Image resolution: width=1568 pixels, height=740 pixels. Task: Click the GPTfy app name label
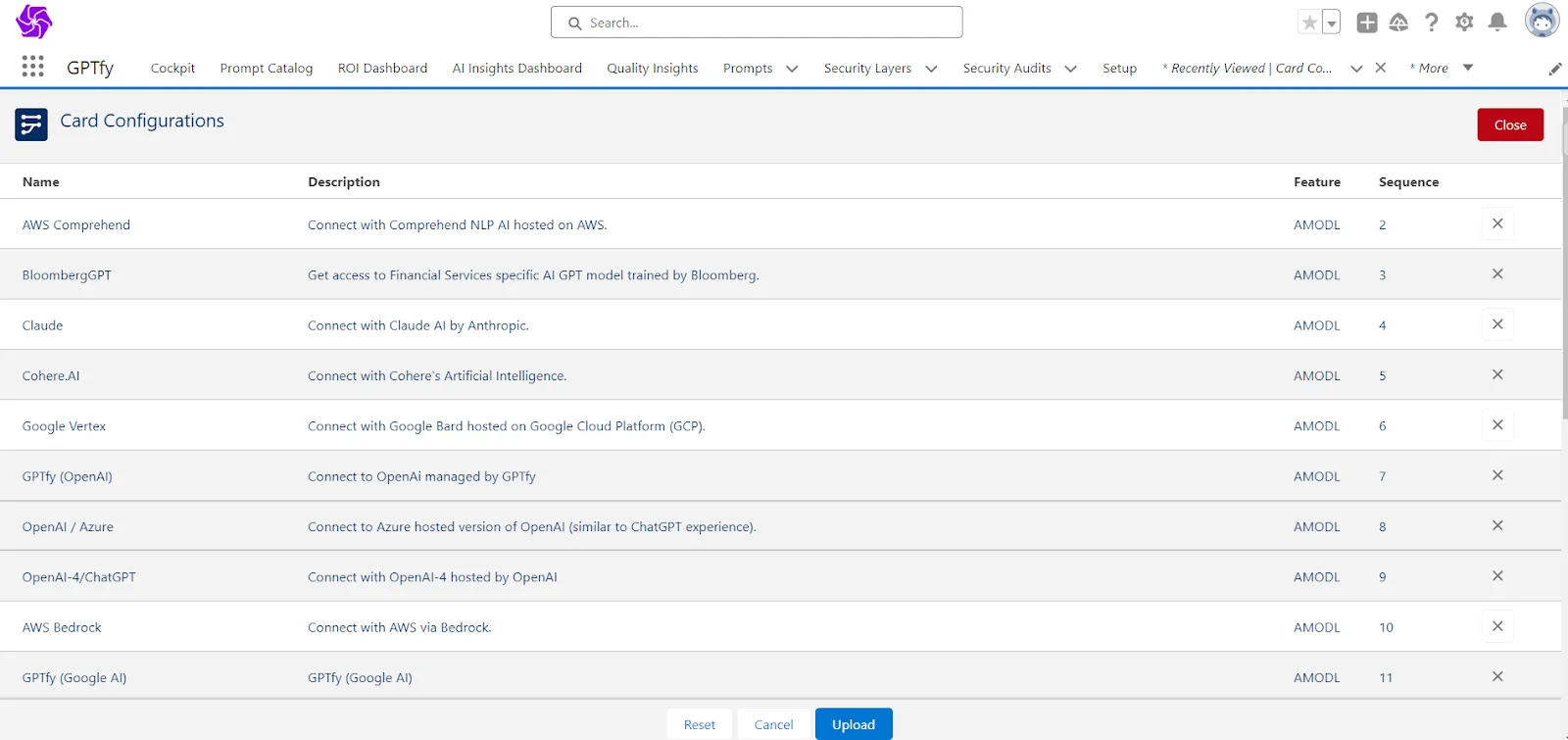(90, 68)
